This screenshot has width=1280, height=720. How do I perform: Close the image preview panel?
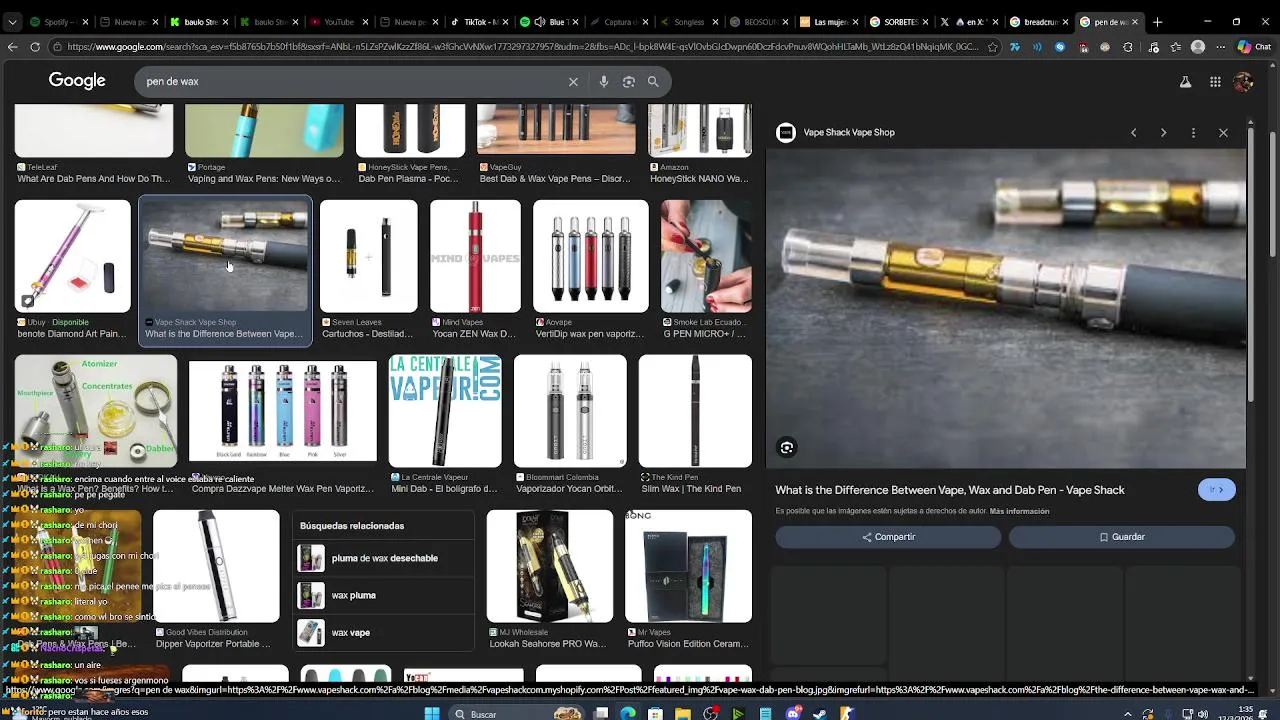coord(1223,132)
